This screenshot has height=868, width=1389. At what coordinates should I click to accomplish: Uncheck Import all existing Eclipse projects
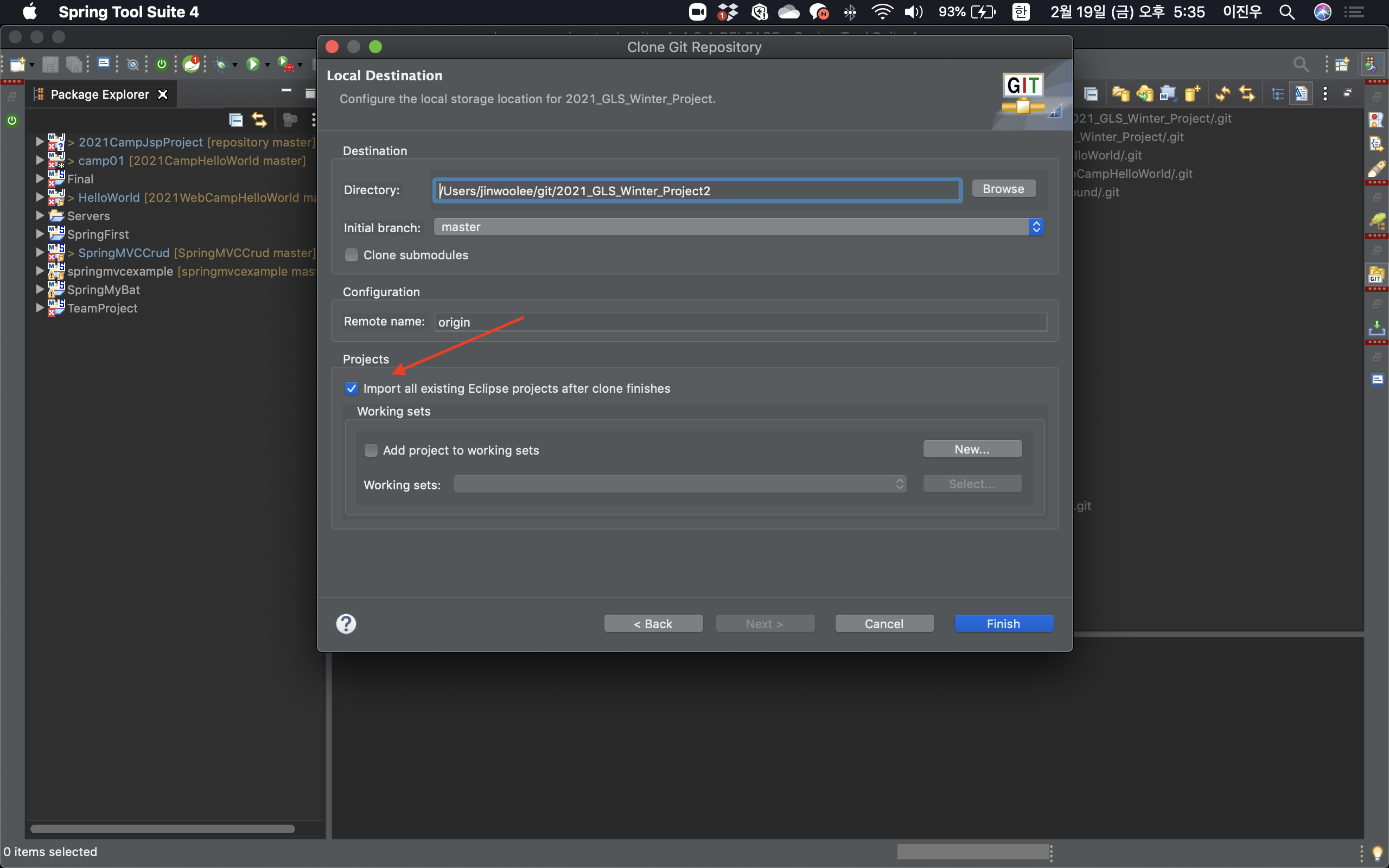click(351, 388)
